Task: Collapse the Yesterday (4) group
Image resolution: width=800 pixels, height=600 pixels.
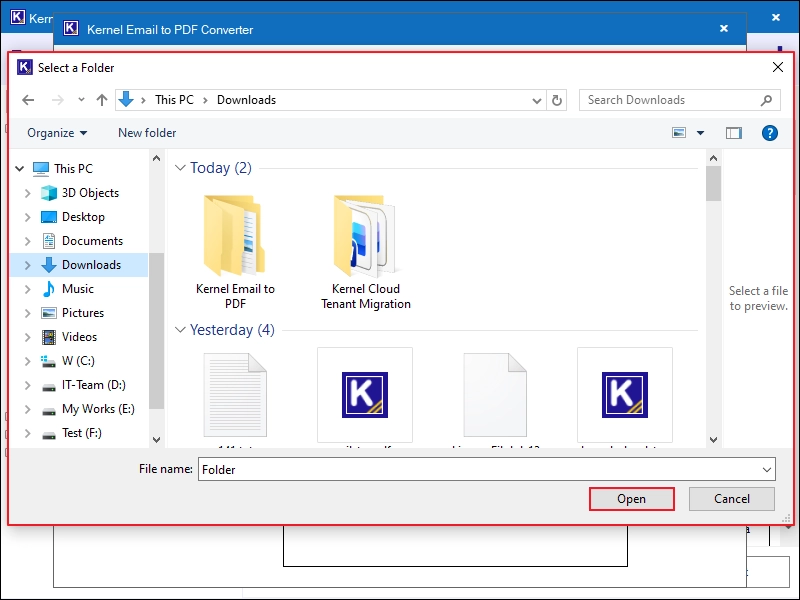Action: [x=180, y=330]
